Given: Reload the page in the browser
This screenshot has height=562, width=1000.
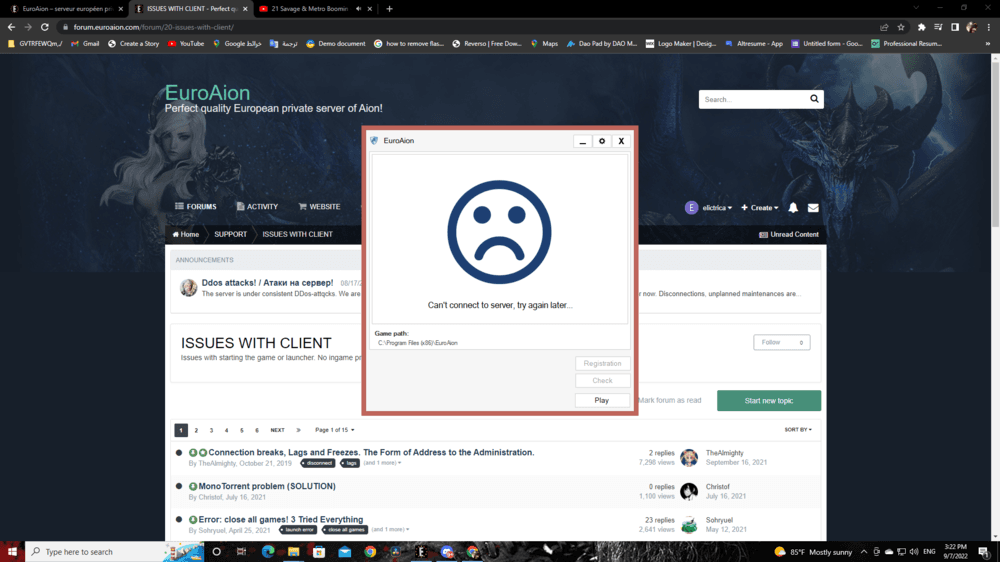Looking at the screenshot, I should point(45,27).
